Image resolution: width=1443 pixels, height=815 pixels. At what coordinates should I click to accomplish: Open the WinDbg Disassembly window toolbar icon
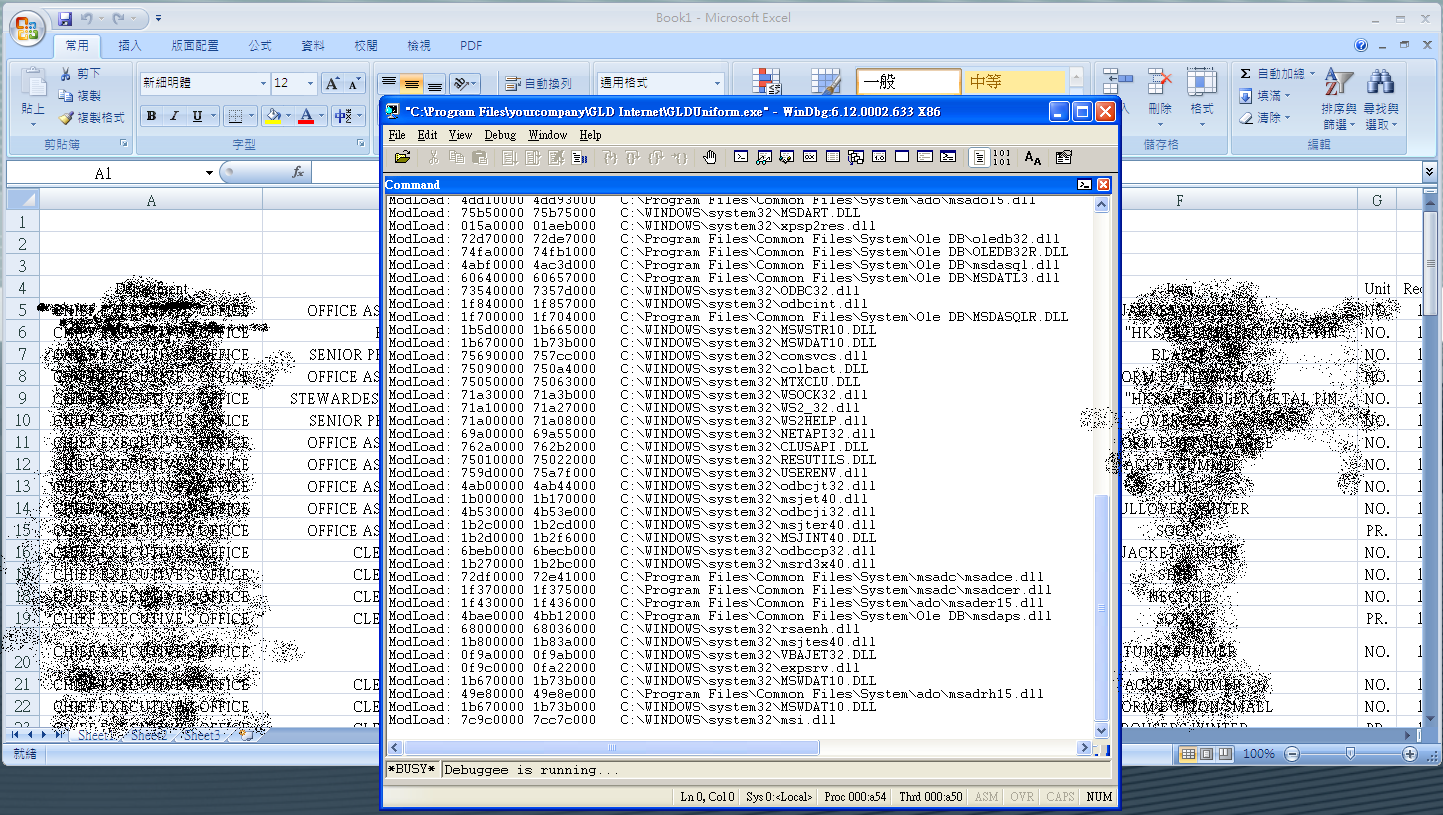pos(879,157)
